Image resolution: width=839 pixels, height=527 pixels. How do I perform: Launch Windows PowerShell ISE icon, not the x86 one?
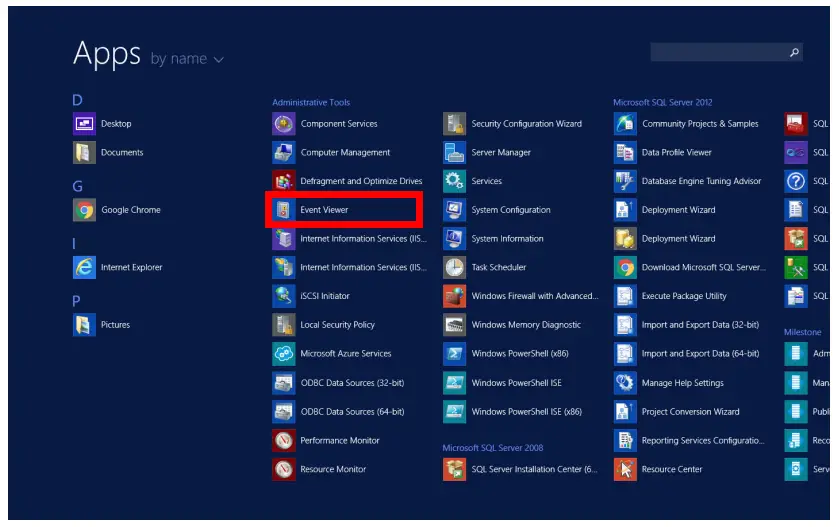coord(454,383)
